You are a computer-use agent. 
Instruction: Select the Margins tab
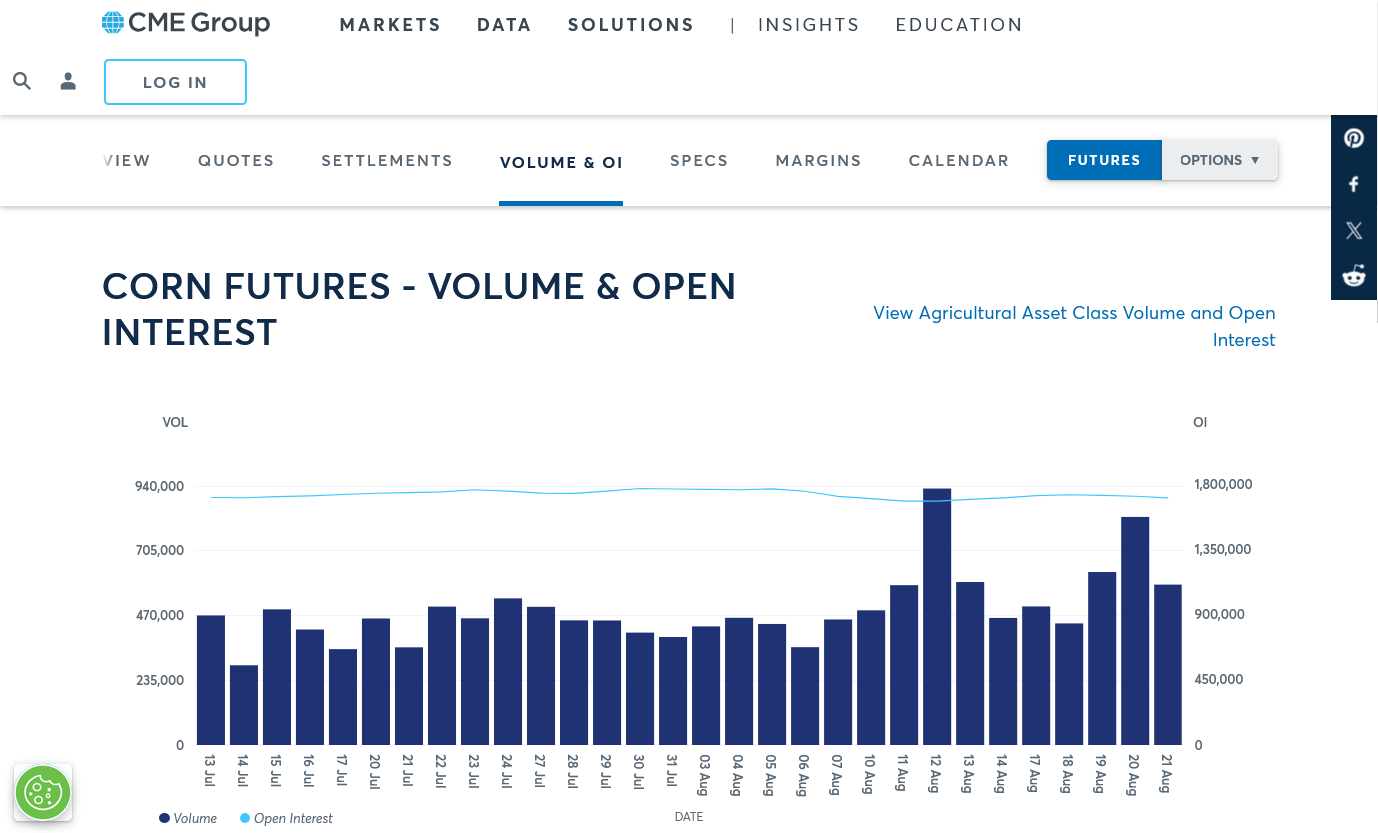coord(818,160)
